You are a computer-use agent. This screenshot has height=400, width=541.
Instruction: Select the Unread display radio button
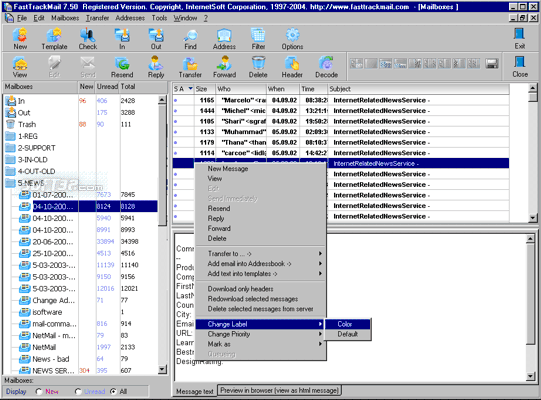78,391
